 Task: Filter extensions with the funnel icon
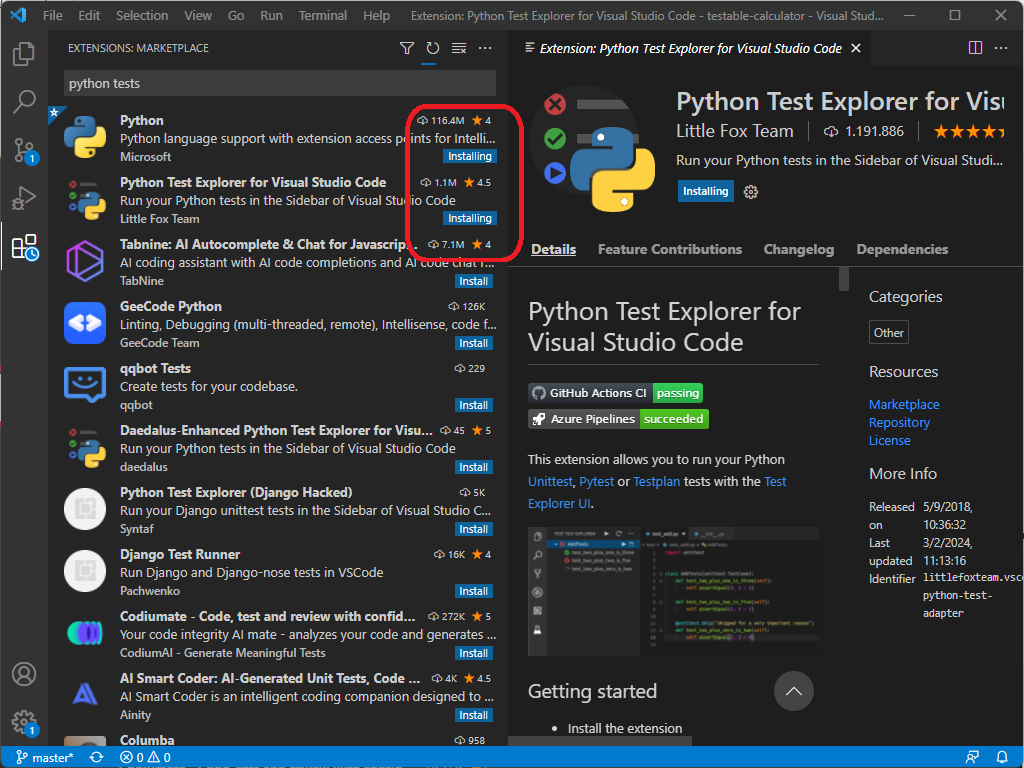pyautogui.click(x=407, y=48)
